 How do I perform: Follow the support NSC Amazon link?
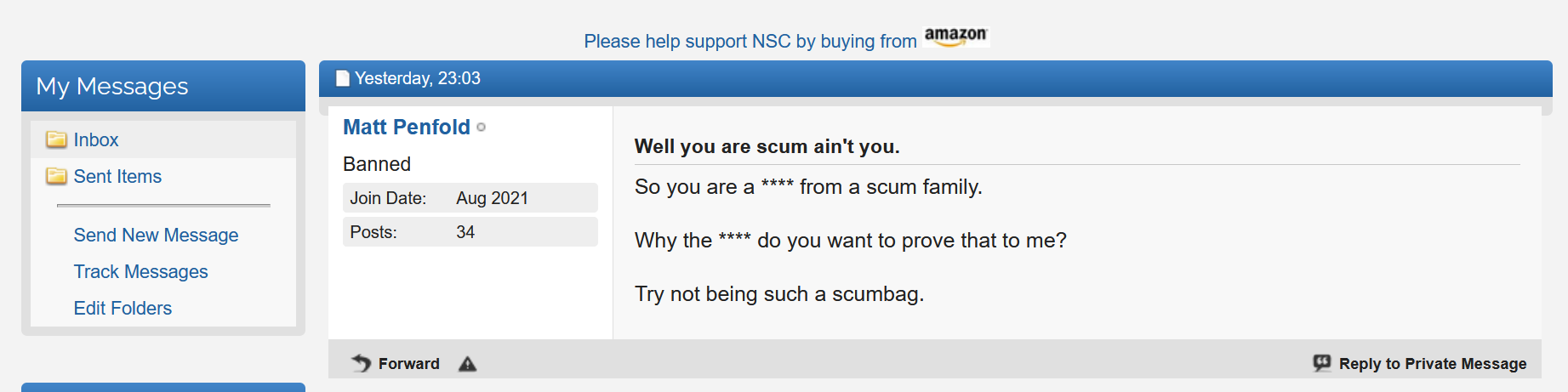point(750,41)
